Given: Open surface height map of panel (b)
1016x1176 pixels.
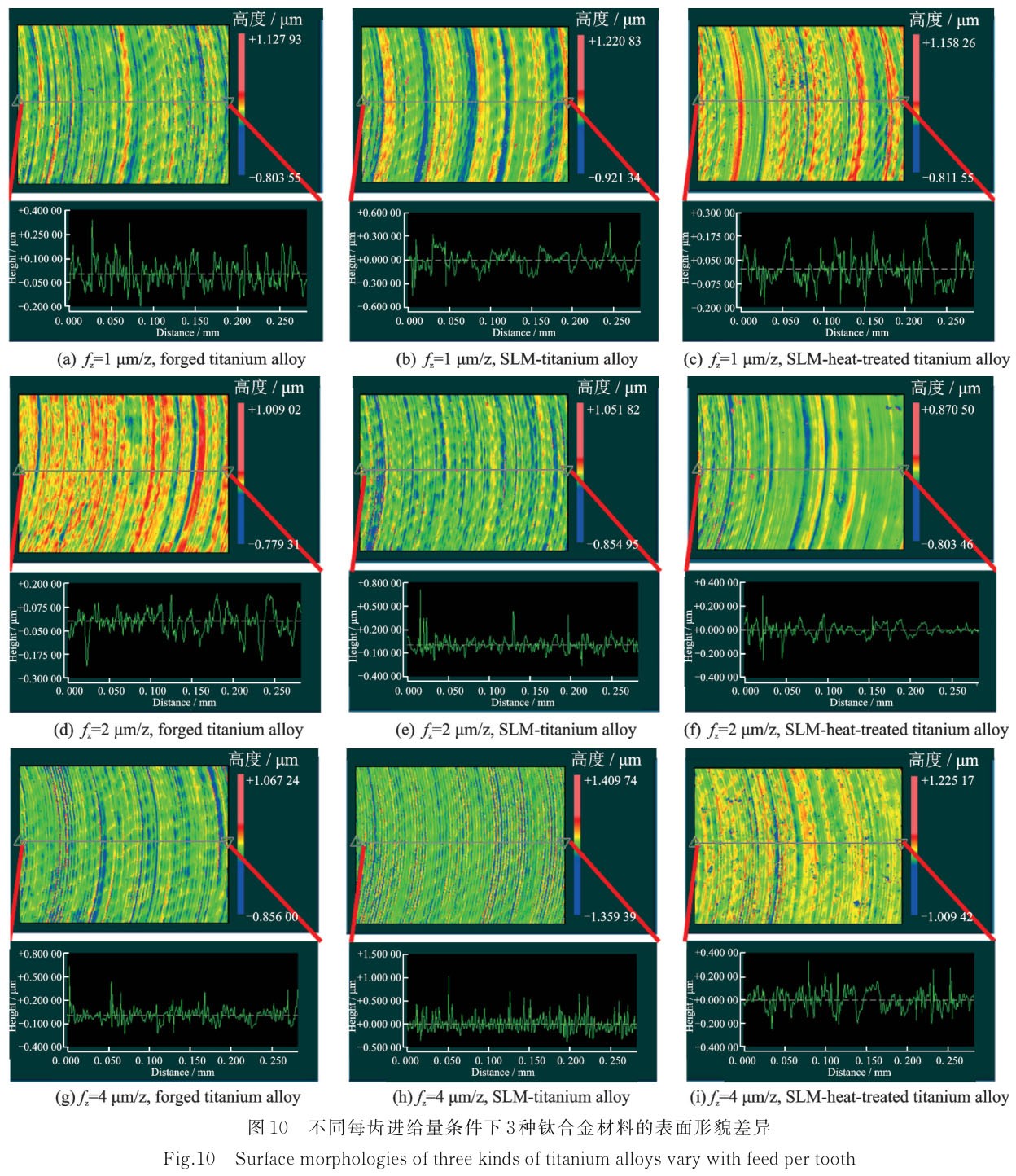Looking at the screenshot, I should coord(463,104).
